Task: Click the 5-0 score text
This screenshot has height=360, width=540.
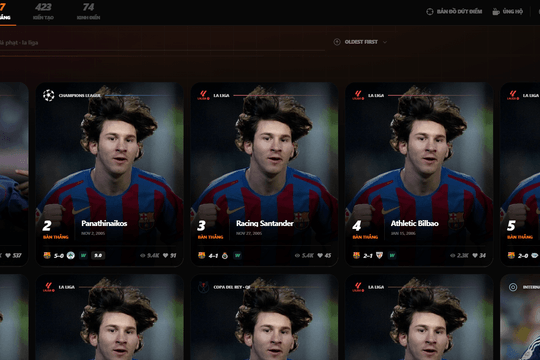Action: [x=59, y=256]
